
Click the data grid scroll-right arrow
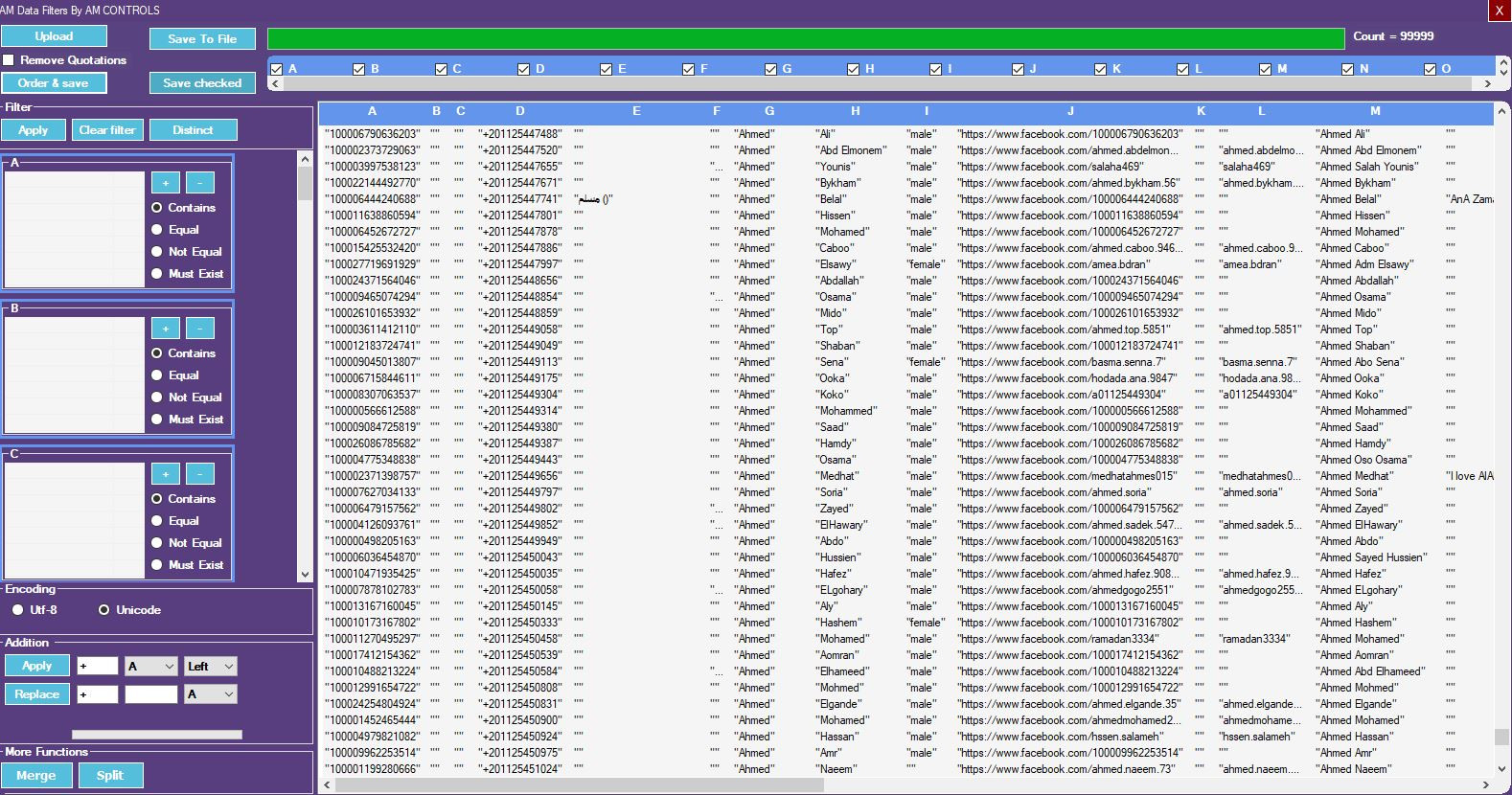[1488, 785]
